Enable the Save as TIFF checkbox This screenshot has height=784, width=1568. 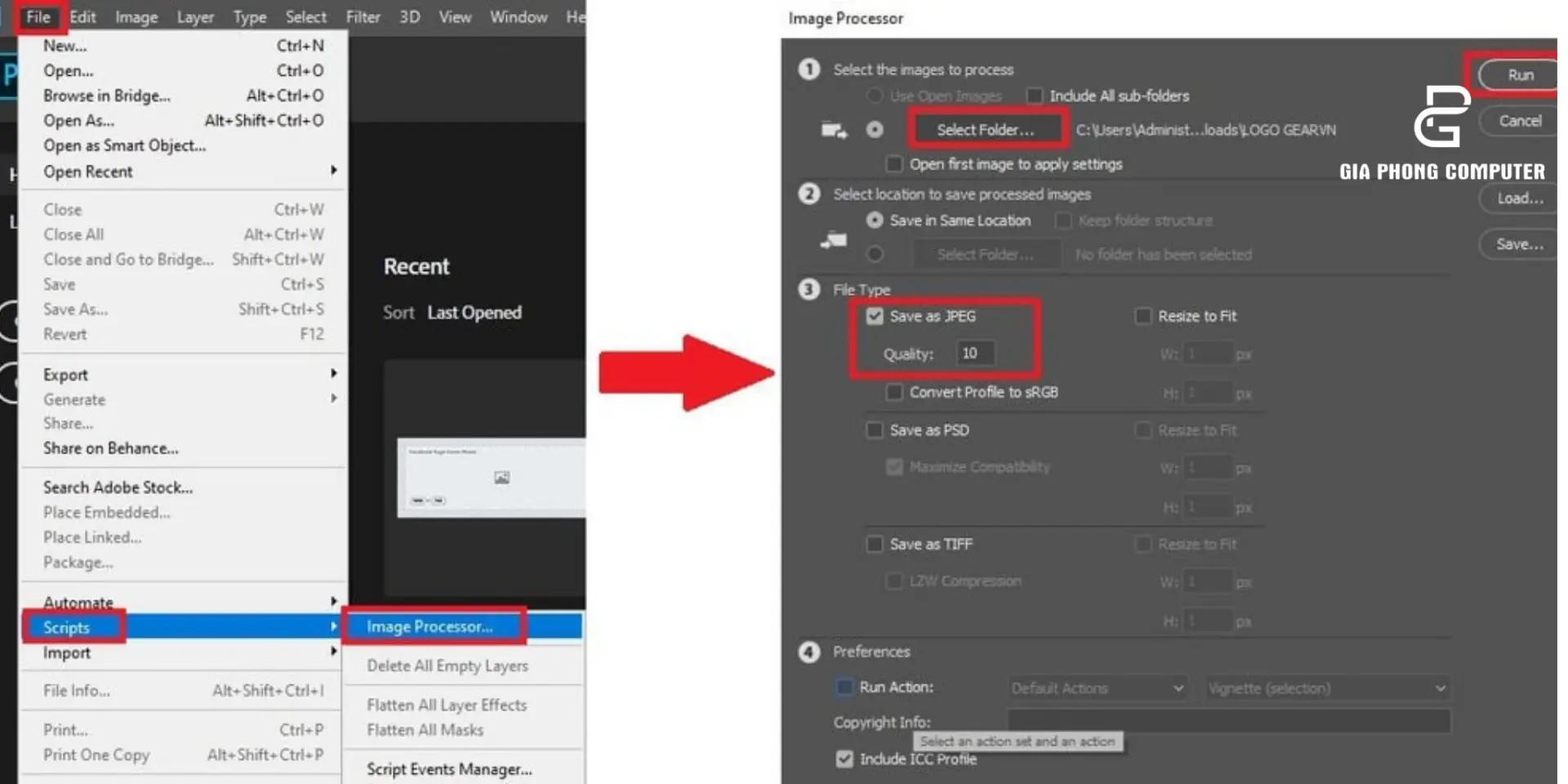point(875,545)
